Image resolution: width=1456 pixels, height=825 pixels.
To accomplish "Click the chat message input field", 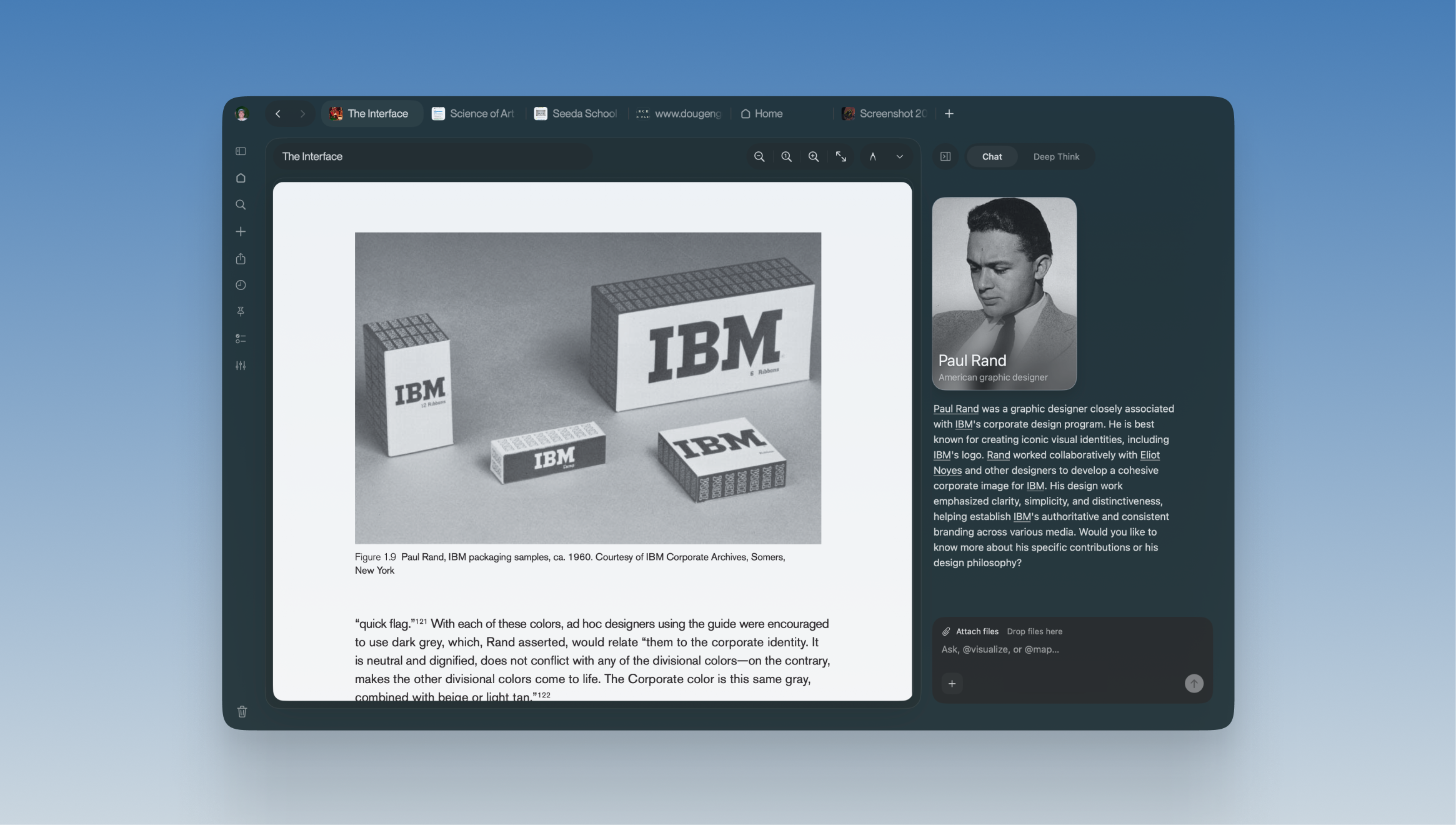I will pyautogui.click(x=1072, y=650).
